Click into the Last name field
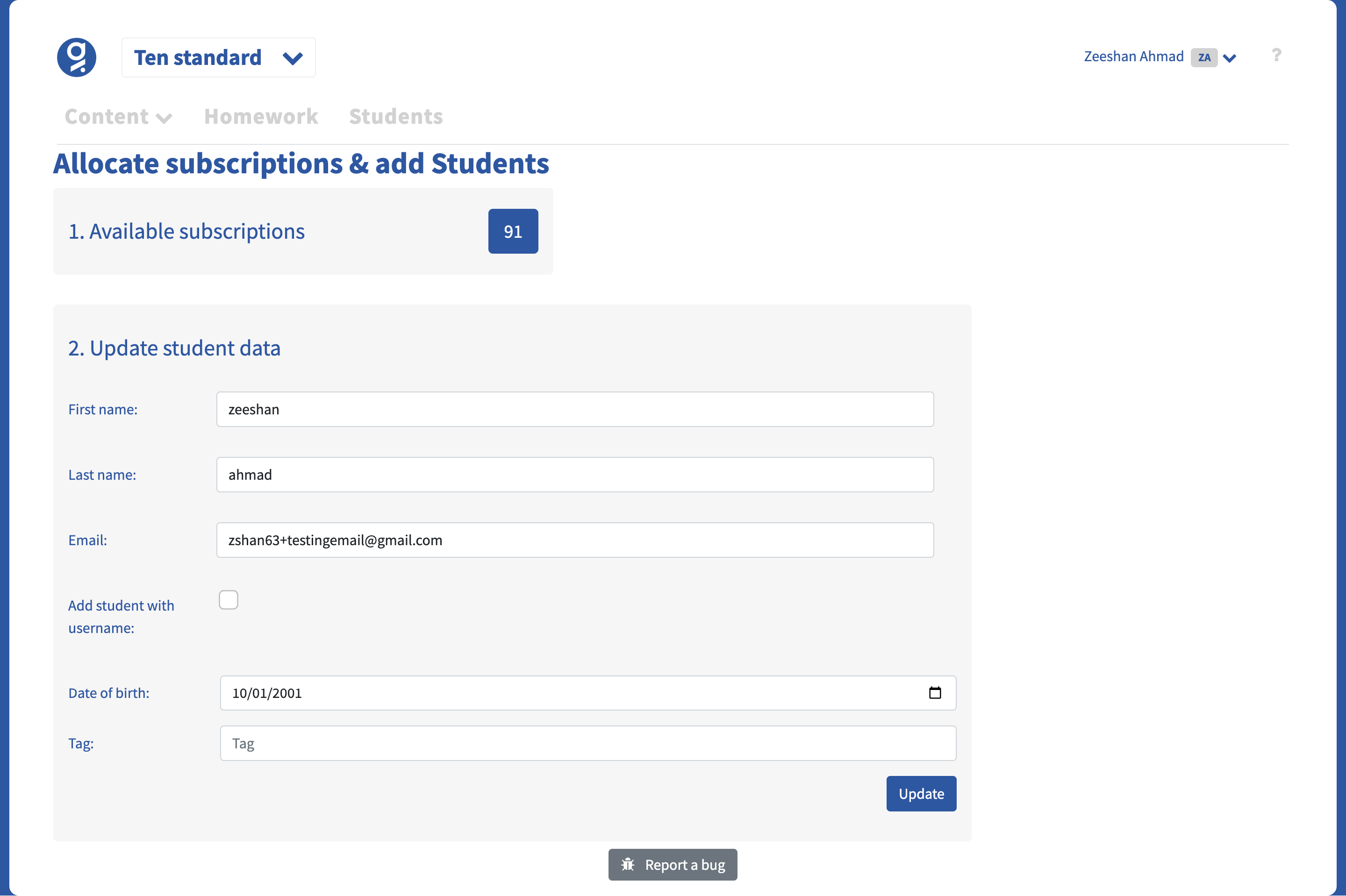The image size is (1346, 896). [575, 474]
